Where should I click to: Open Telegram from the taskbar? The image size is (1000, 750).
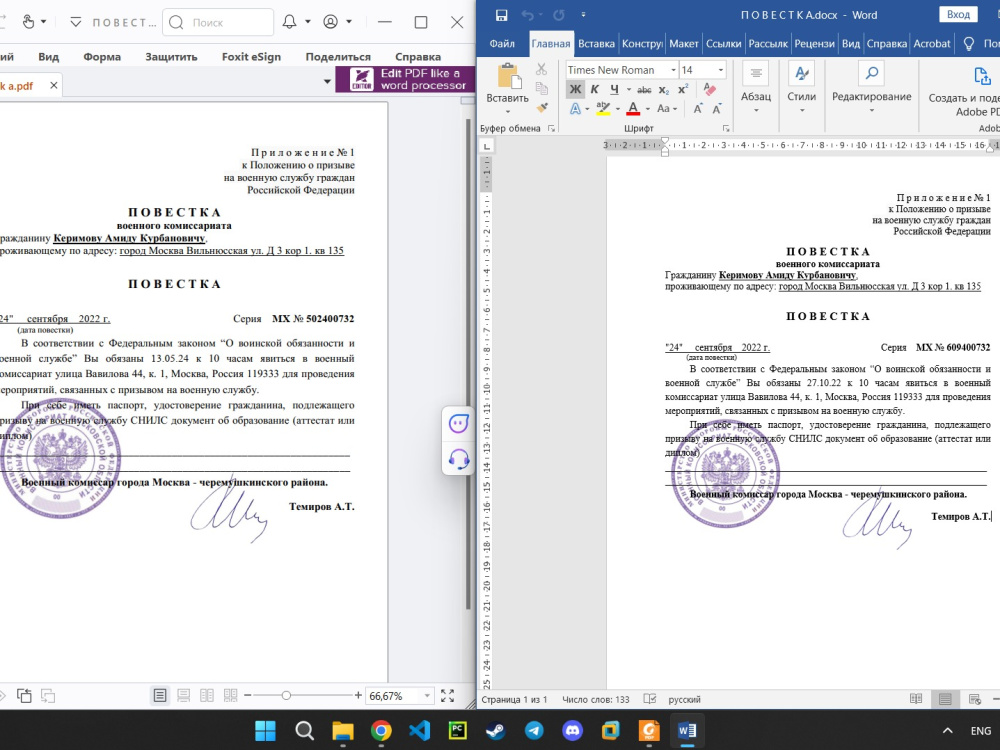pyautogui.click(x=534, y=731)
